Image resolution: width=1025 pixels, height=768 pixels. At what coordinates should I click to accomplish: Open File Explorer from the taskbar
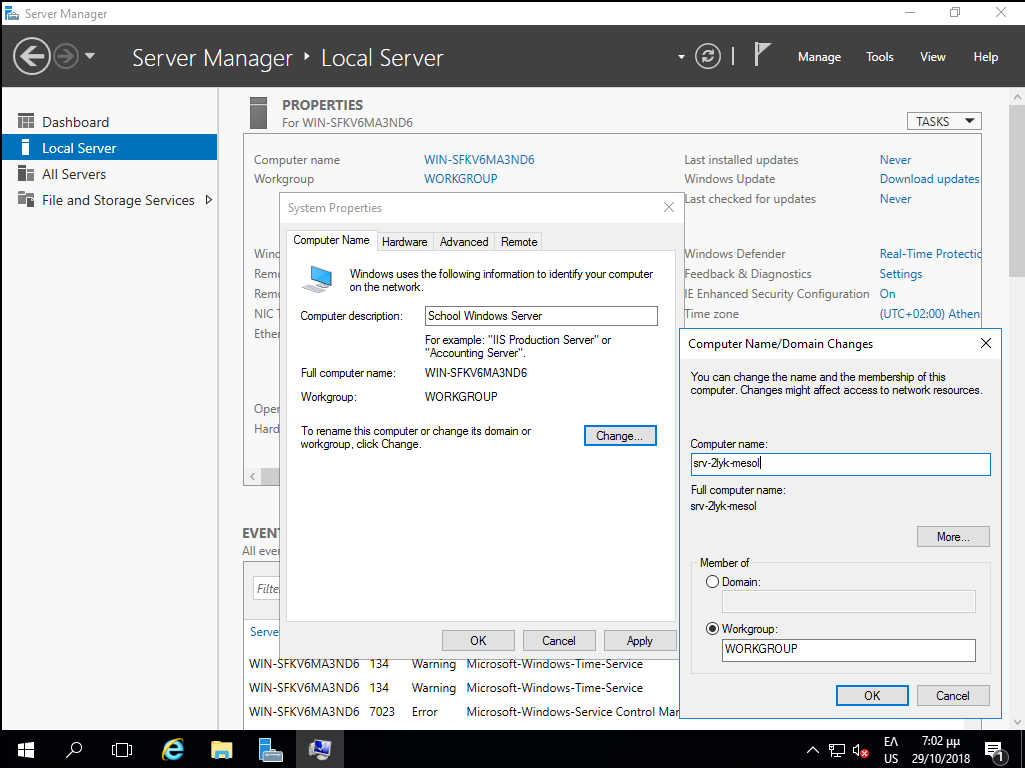(x=222, y=749)
